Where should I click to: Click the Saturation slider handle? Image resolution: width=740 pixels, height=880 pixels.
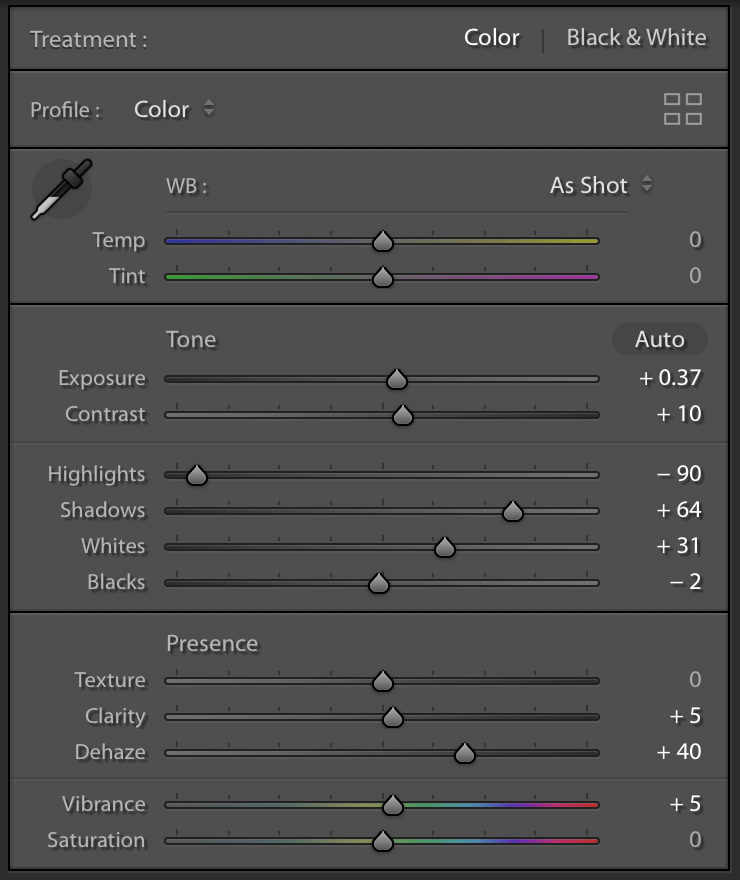(x=383, y=840)
